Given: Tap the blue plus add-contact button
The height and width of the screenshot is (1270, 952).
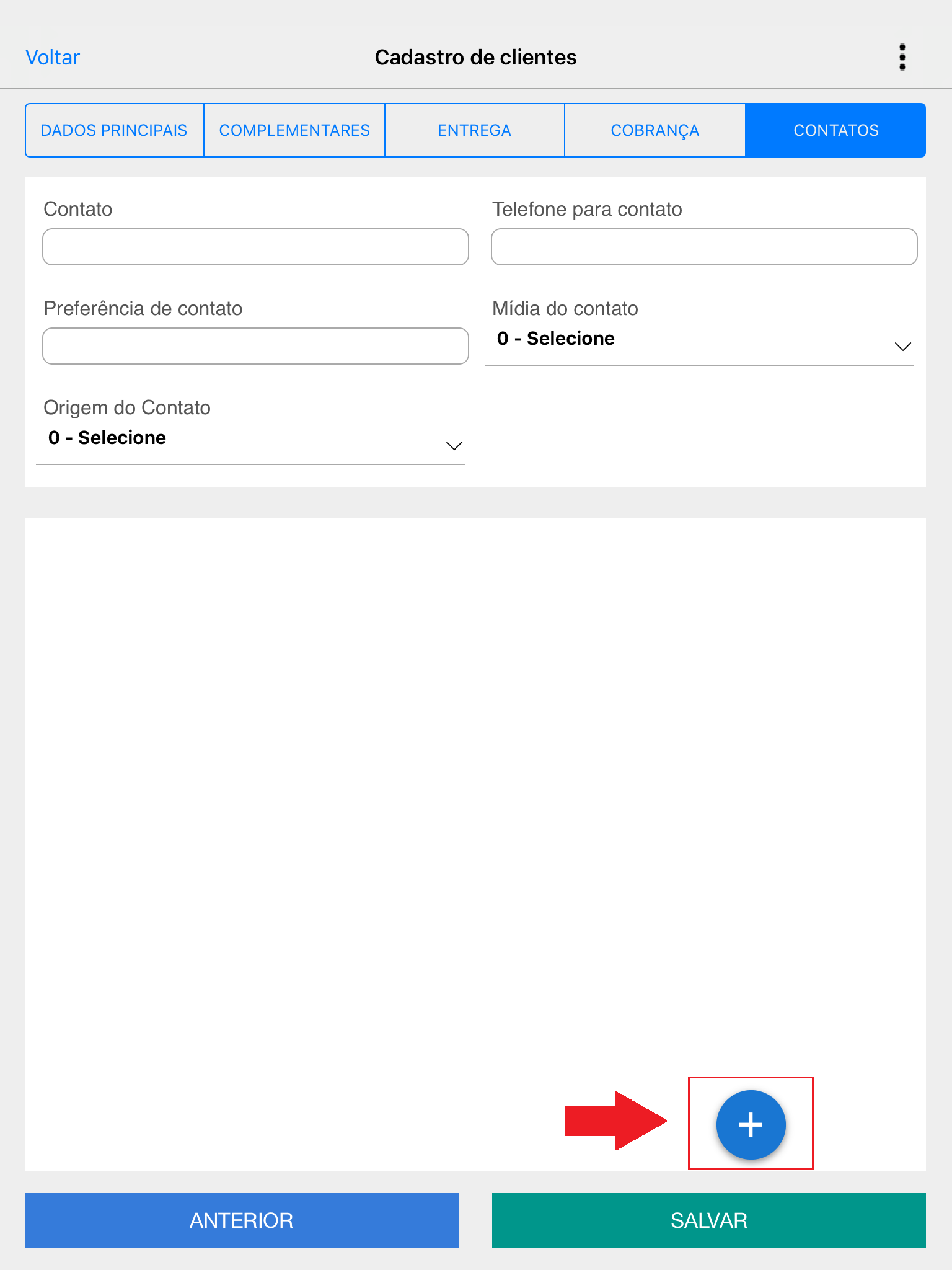Looking at the screenshot, I should pyautogui.click(x=751, y=1124).
